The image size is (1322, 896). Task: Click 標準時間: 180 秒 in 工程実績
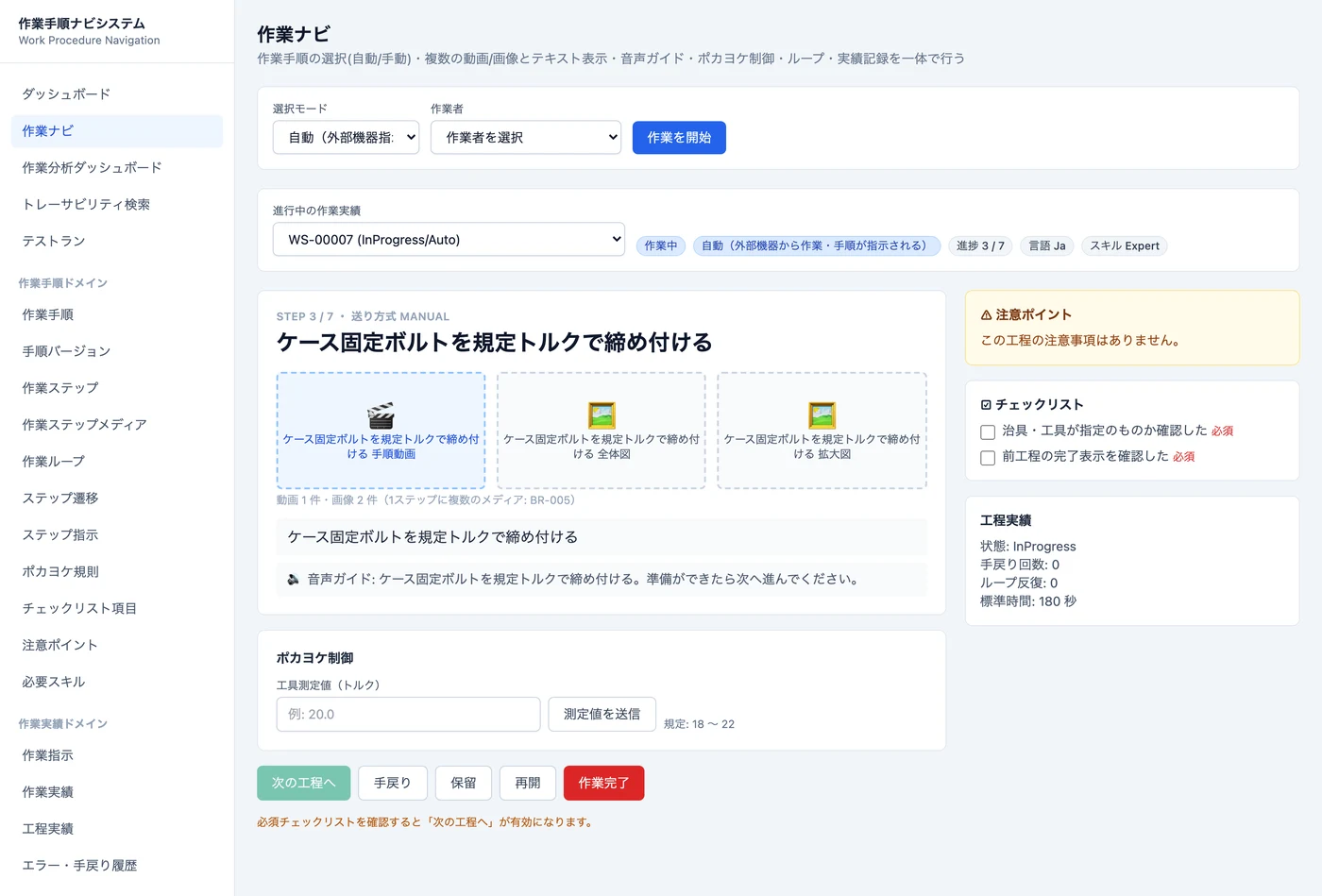[1028, 601]
